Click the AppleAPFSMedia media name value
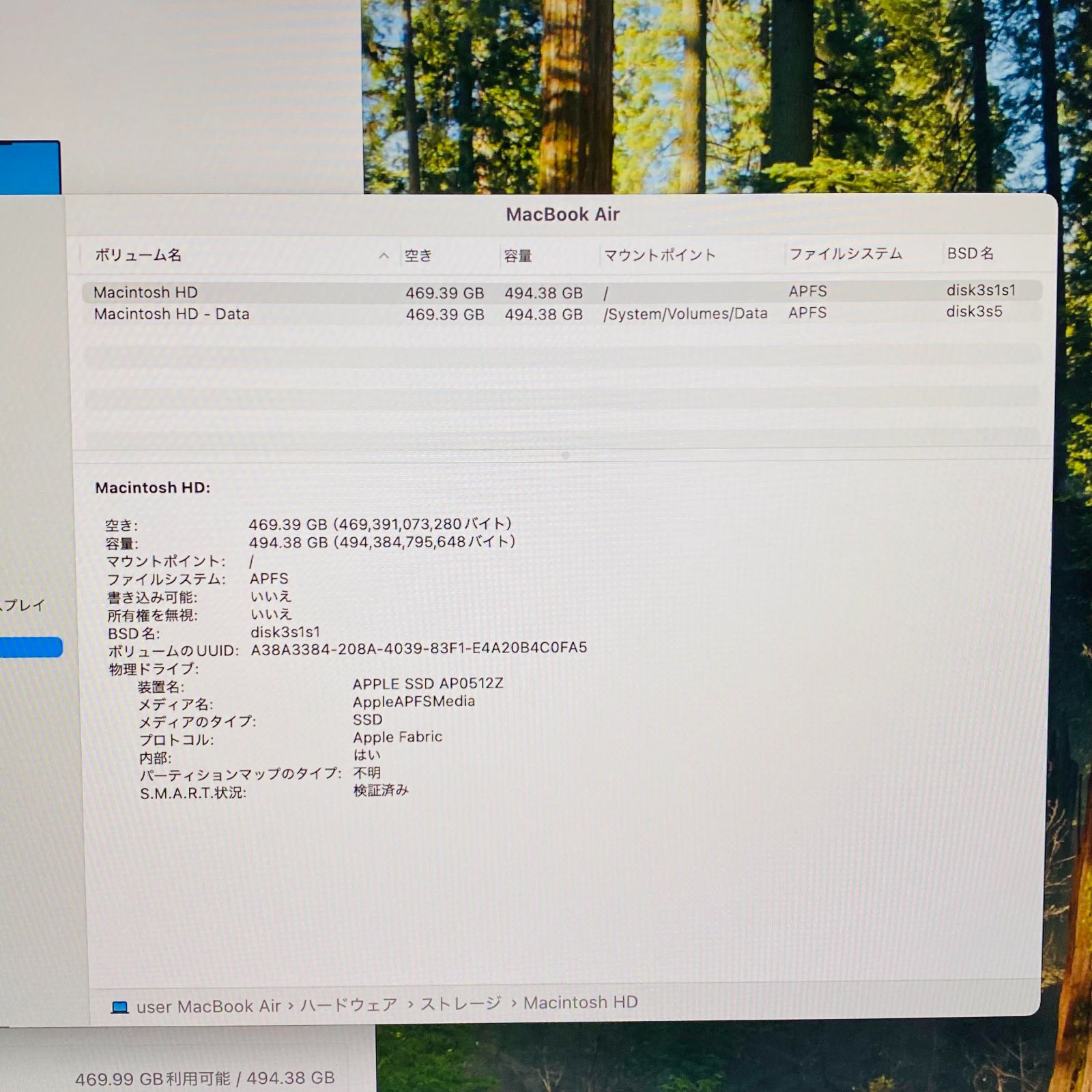1092x1092 pixels. (414, 702)
